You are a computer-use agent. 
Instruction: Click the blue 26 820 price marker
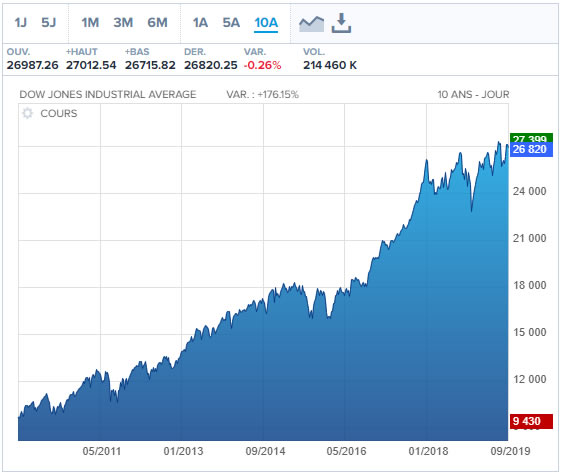[x=531, y=149]
